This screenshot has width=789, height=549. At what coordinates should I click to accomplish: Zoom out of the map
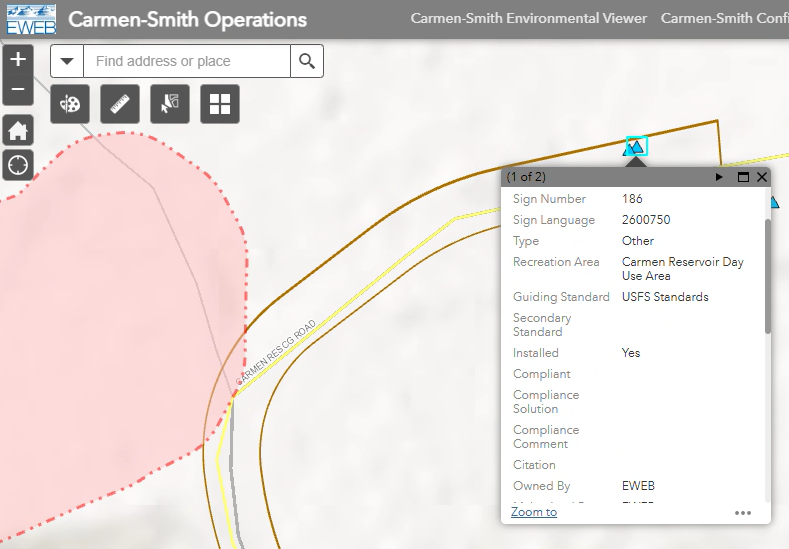[18, 90]
